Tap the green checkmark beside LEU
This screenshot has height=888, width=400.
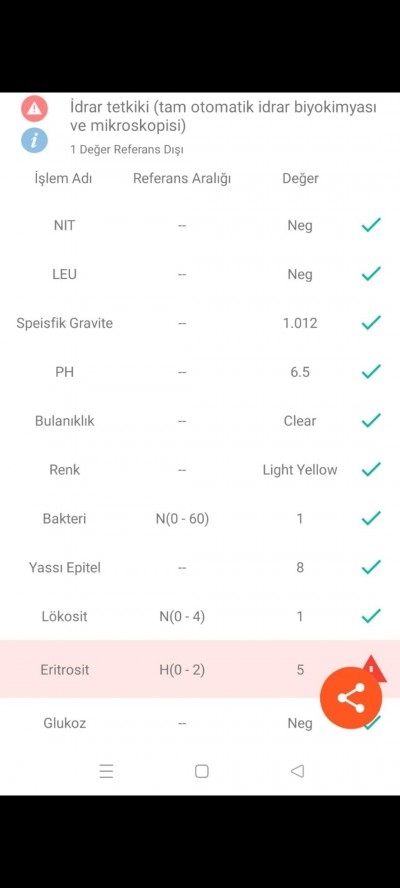coord(371,274)
